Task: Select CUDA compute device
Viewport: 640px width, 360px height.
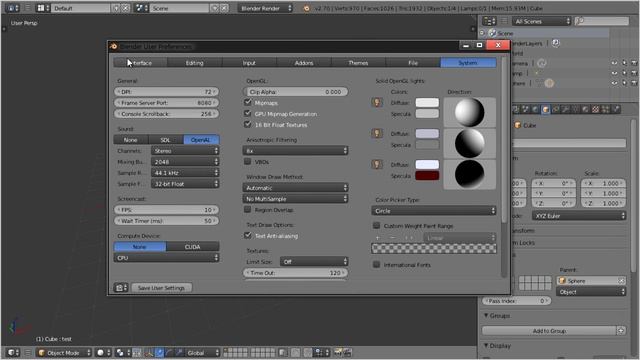Action: (x=193, y=247)
